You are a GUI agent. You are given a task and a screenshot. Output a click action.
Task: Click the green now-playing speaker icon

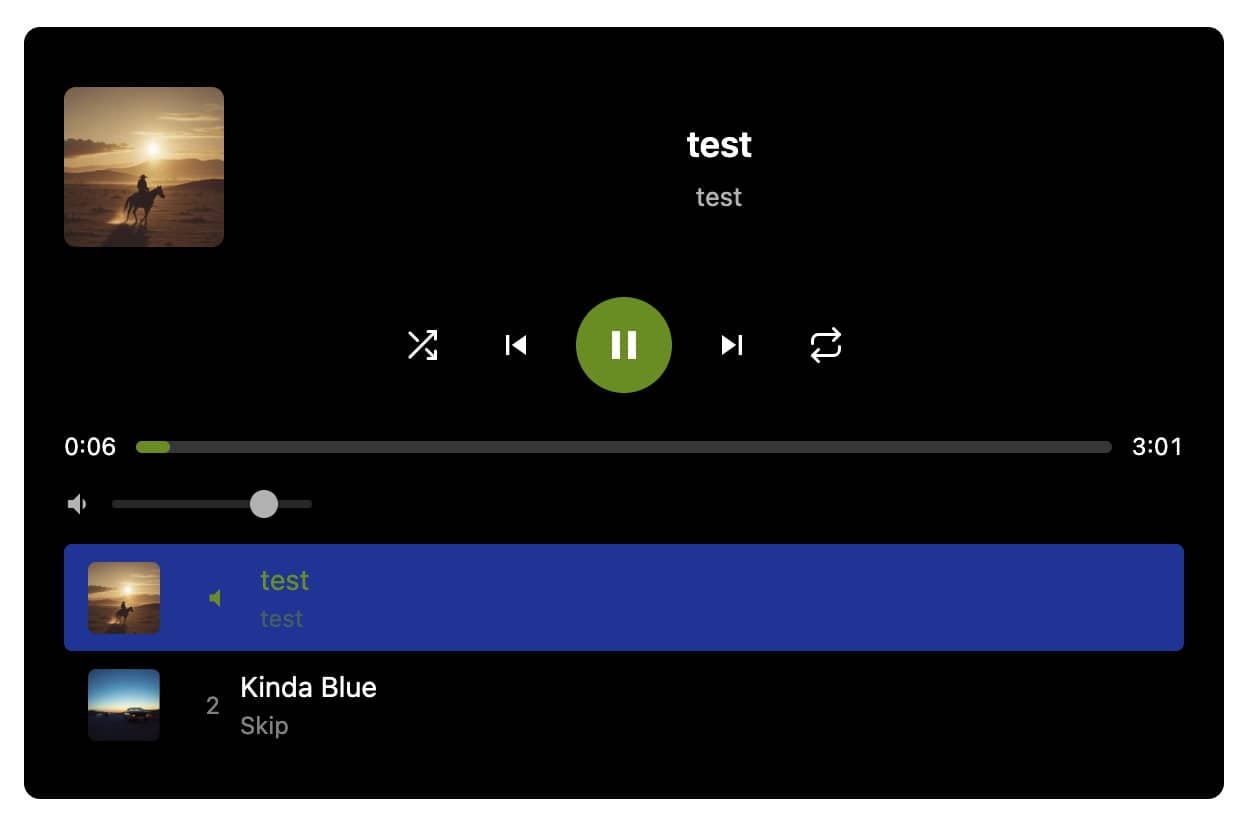pyautogui.click(x=214, y=598)
